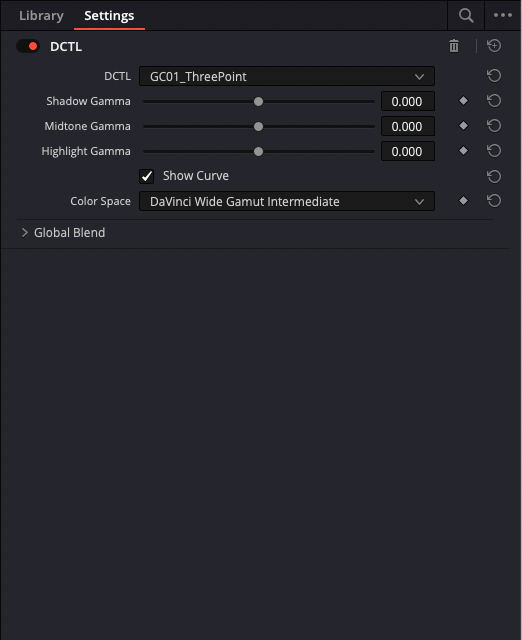Switch to the Library tab
Image resolution: width=522 pixels, height=640 pixels.
pos(41,16)
